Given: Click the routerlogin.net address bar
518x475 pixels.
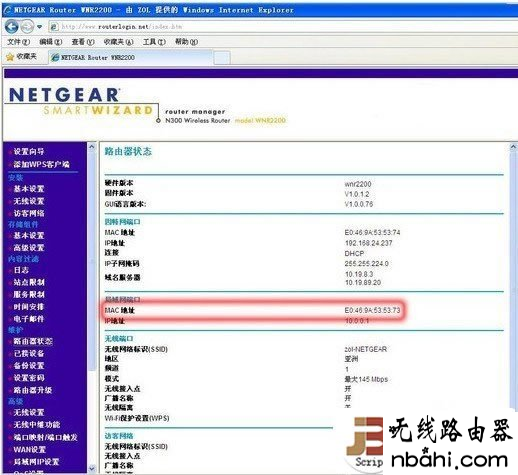Looking at the screenshot, I should 283,27.
